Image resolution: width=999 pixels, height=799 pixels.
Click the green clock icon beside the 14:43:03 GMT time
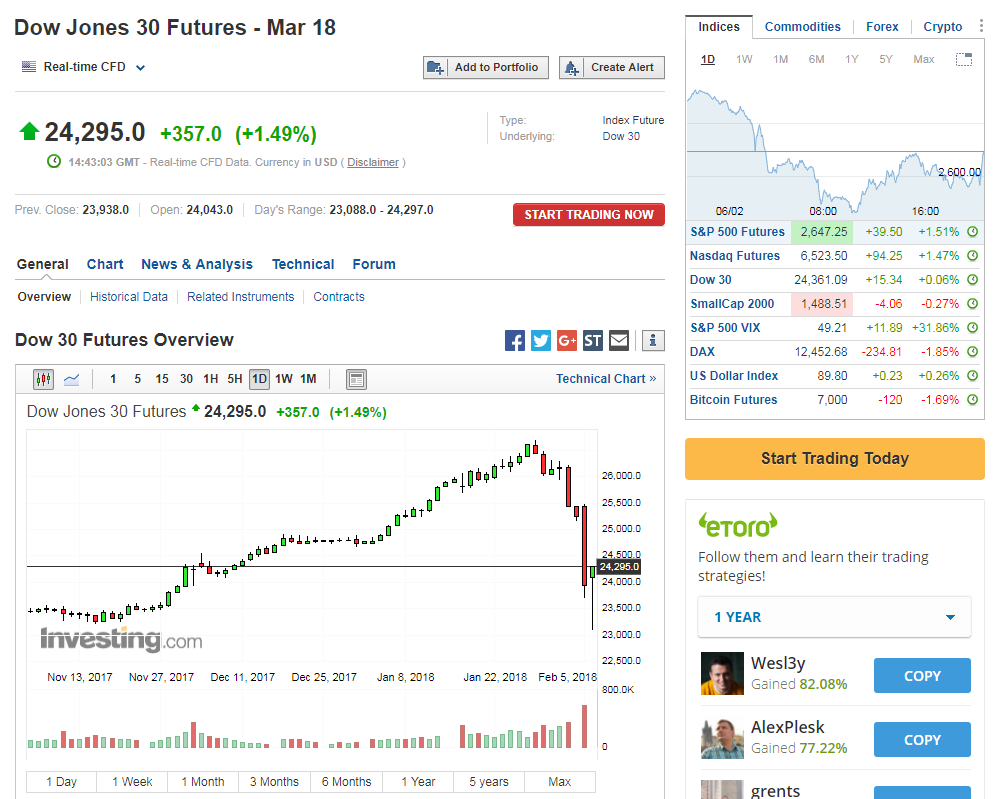click(x=54, y=161)
